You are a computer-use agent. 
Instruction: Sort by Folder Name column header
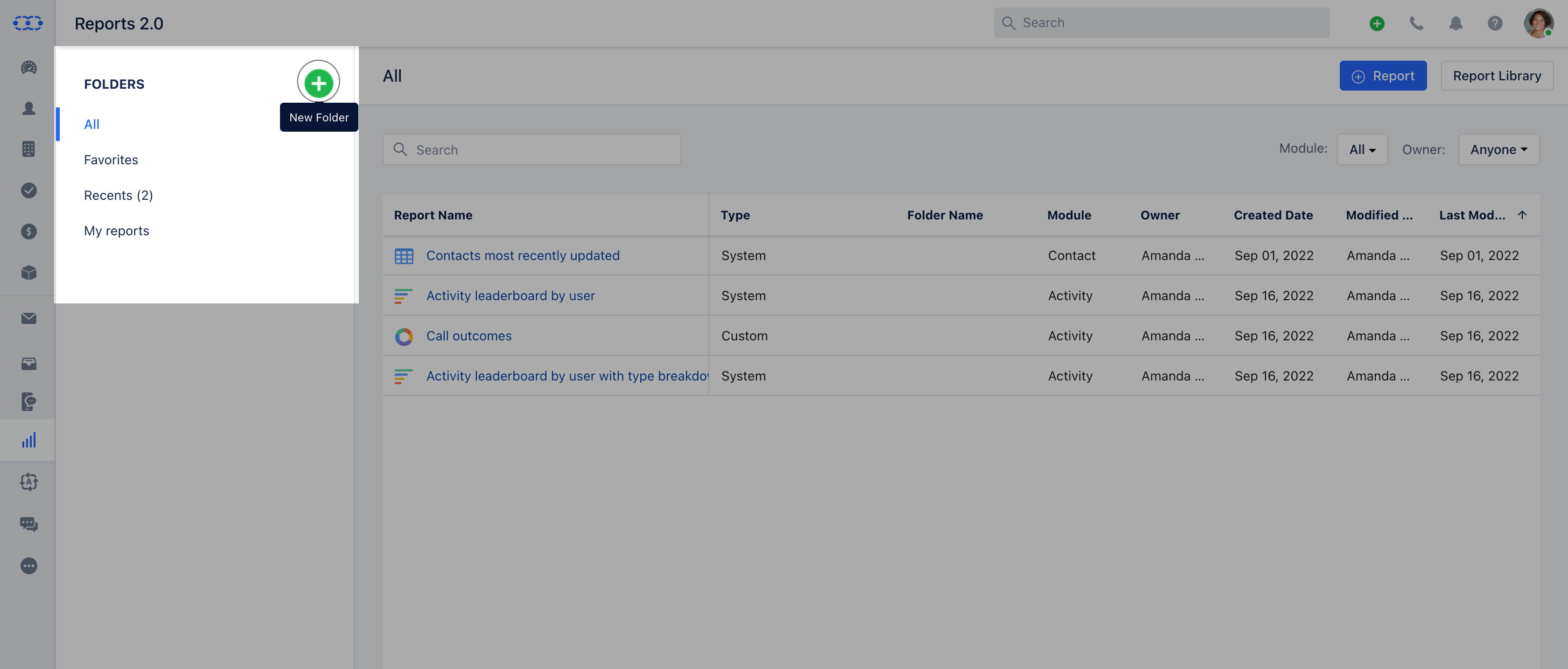point(945,215)
